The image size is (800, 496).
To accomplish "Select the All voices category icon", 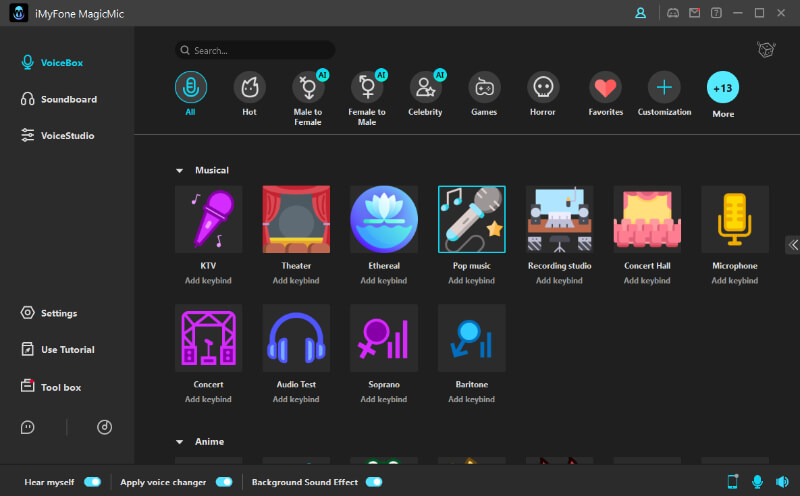I will (x=191, y=87).
